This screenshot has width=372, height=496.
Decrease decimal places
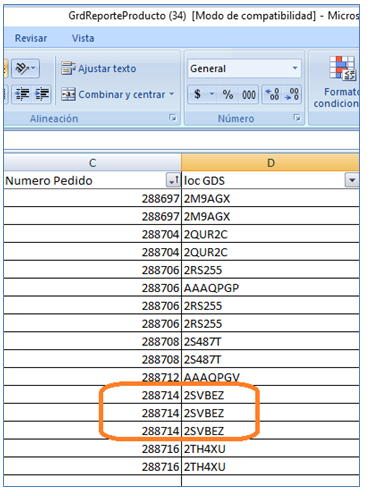(292, 94)
